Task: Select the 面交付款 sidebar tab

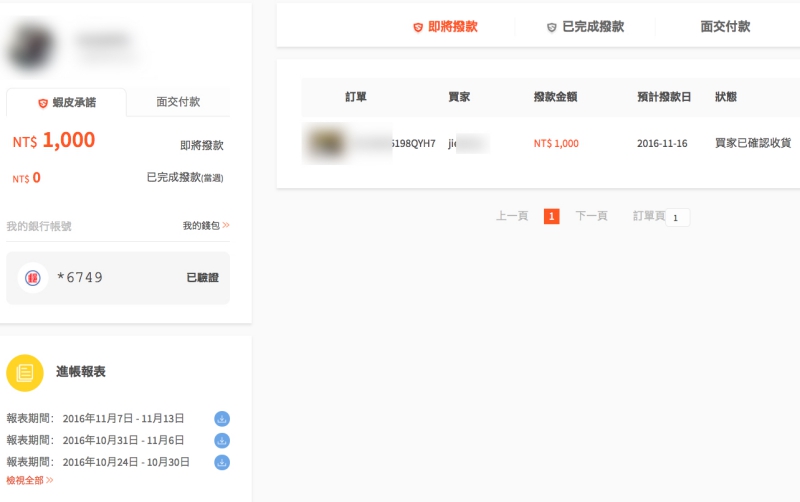Action: (178, 102)
